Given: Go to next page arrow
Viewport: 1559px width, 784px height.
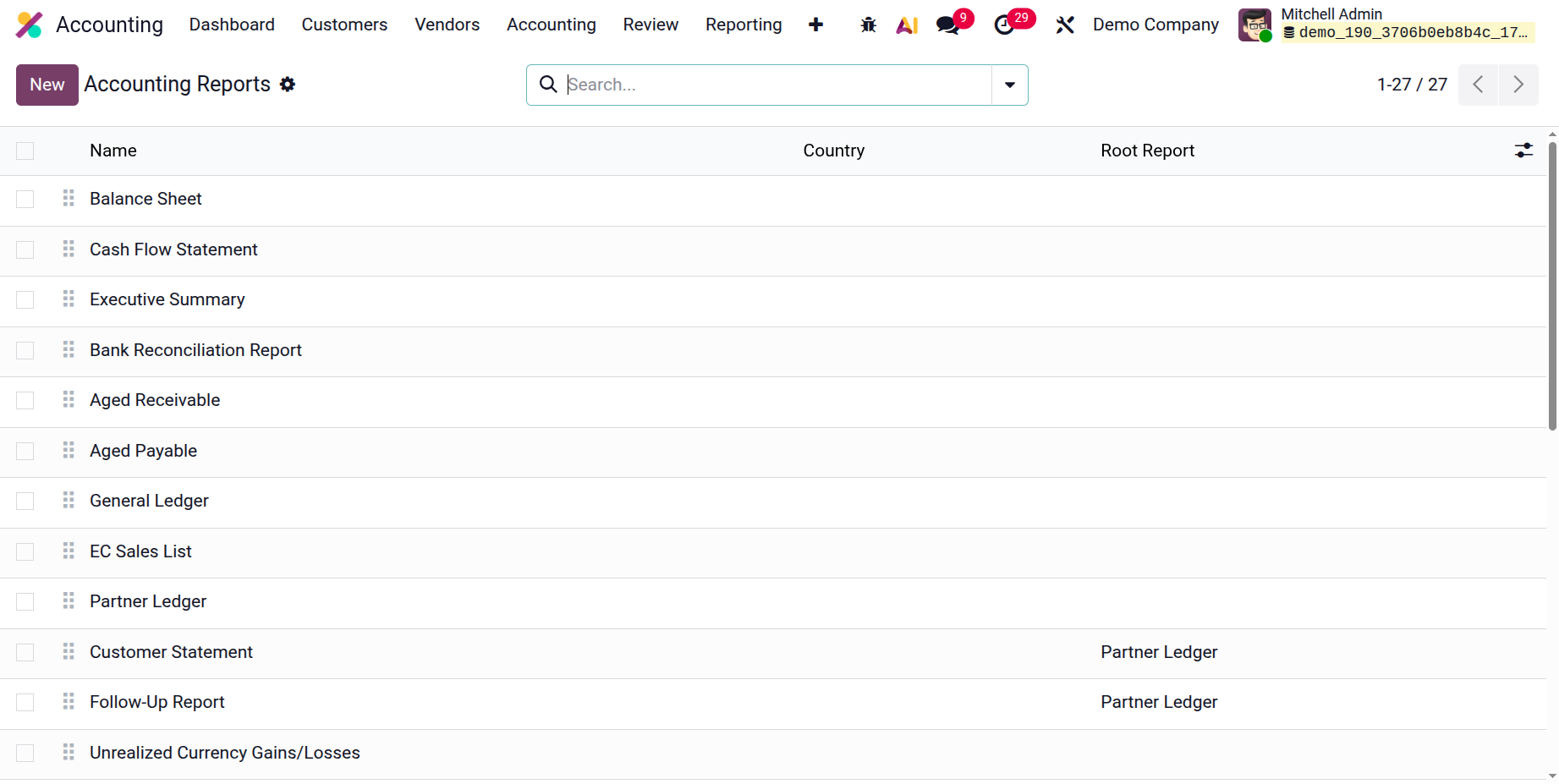Looking at the screenshot, I should (x=1518, y=85).
